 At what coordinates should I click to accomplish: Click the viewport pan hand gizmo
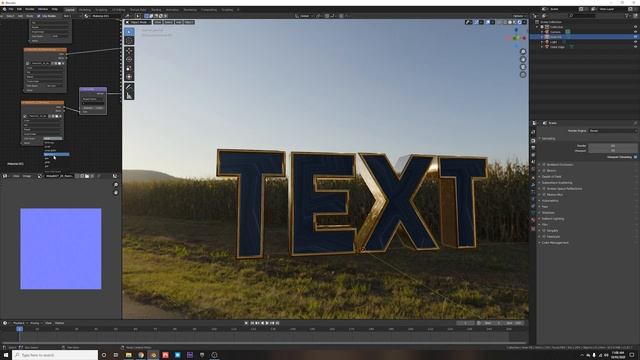[x=523, y=59]
